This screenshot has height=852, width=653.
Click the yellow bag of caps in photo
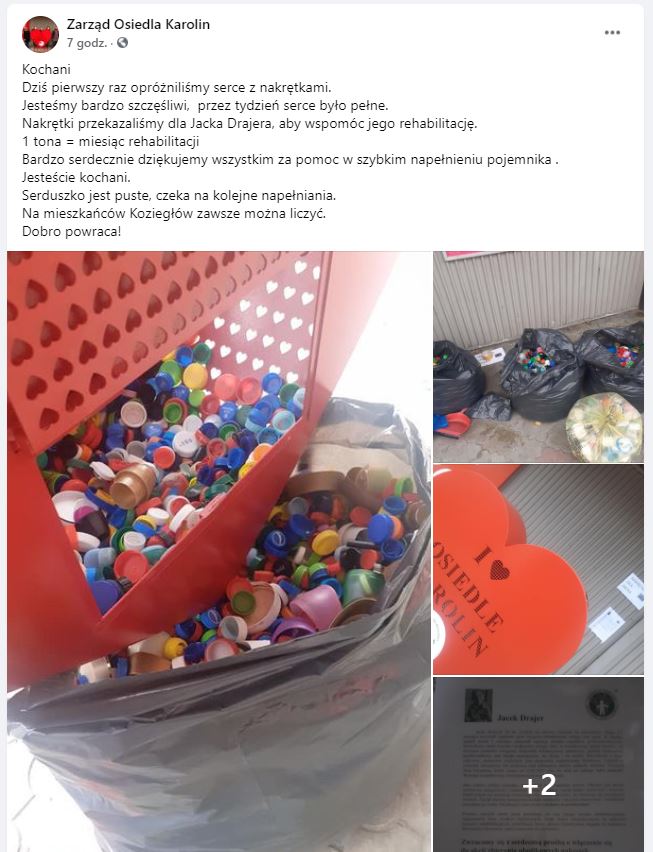tap(604, 427)
